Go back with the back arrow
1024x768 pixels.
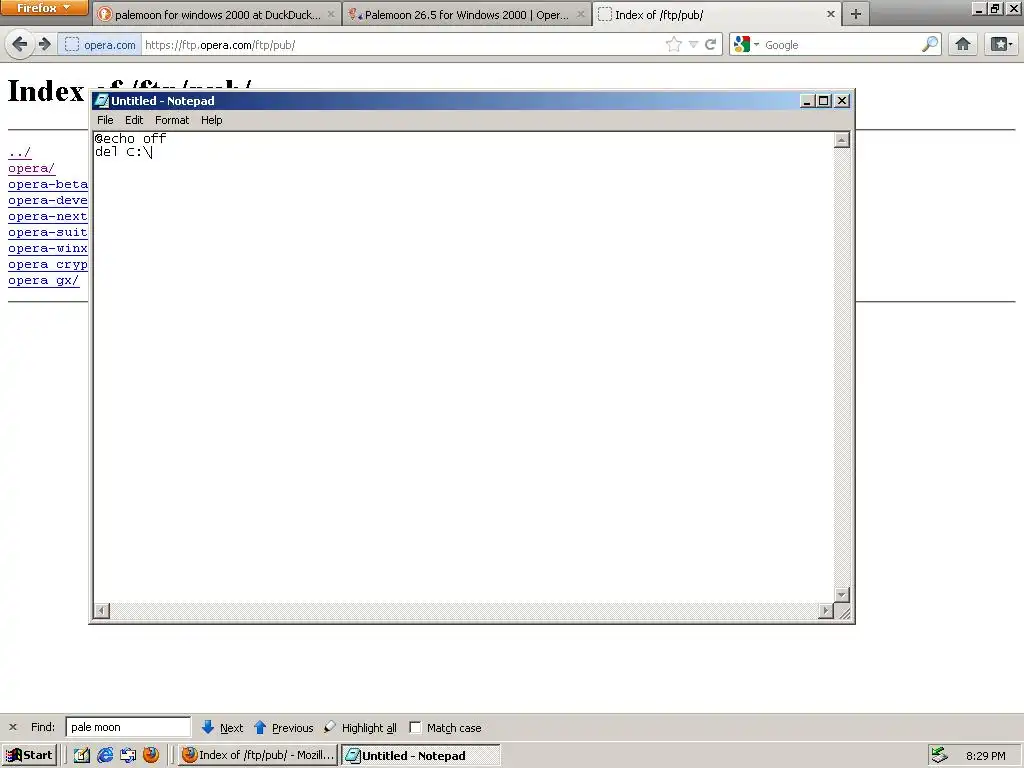click(20, 44)
